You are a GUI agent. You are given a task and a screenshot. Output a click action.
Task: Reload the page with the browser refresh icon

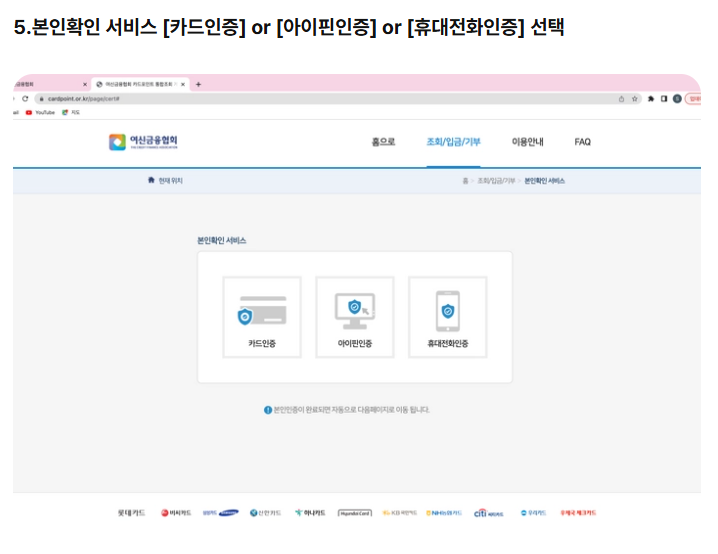point(25,98)
